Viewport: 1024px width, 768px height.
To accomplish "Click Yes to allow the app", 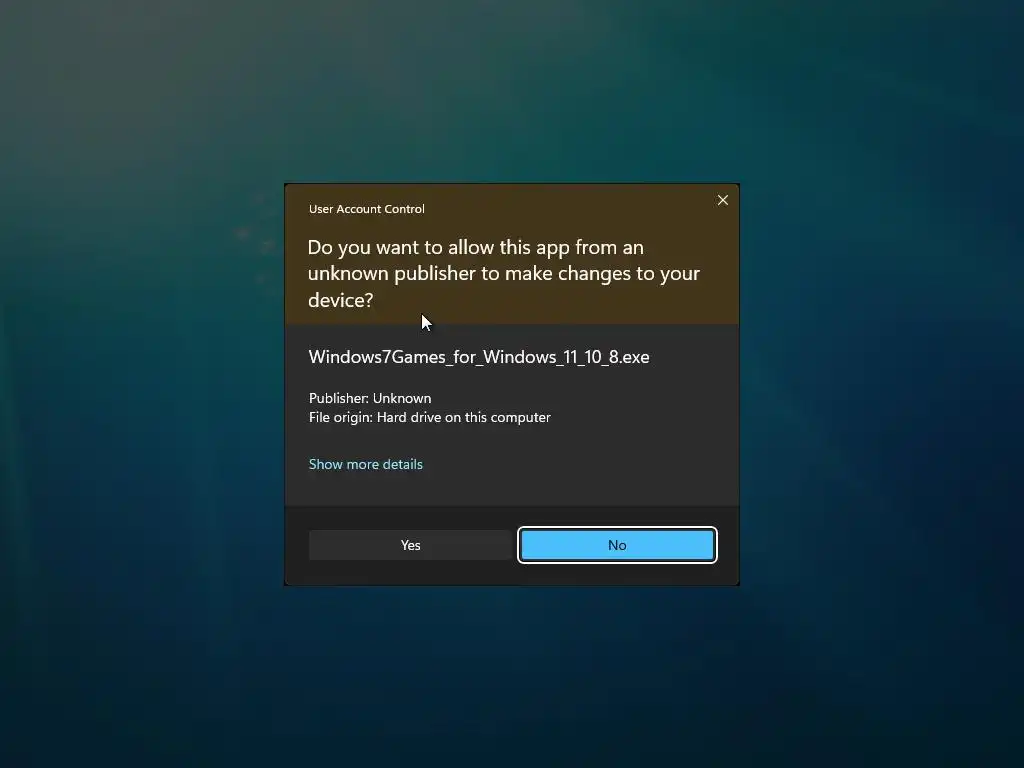I will coord(410,545).
